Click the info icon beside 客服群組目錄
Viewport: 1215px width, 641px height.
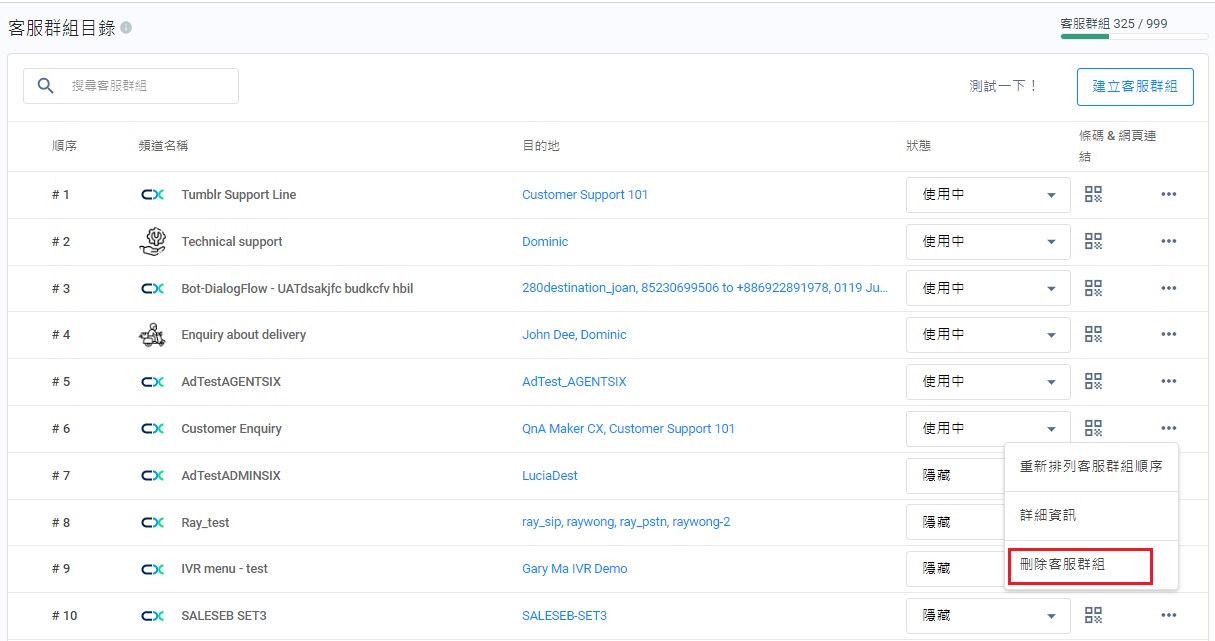click(126, 28)
